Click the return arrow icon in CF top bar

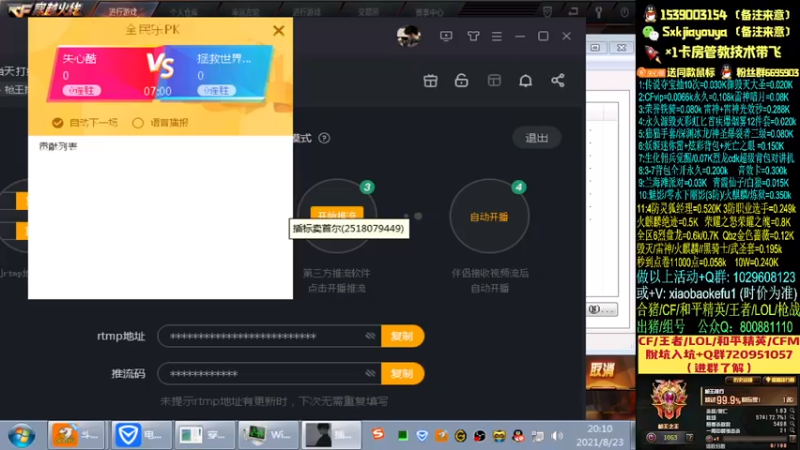[573, 12]
